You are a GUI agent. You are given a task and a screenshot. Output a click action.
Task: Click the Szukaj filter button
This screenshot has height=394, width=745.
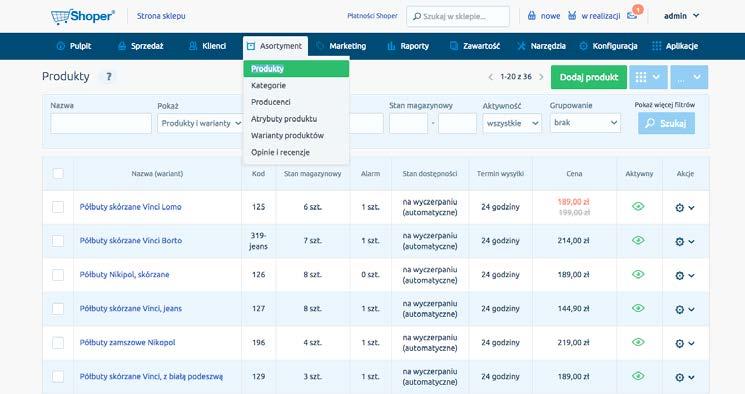pos(666,123)
